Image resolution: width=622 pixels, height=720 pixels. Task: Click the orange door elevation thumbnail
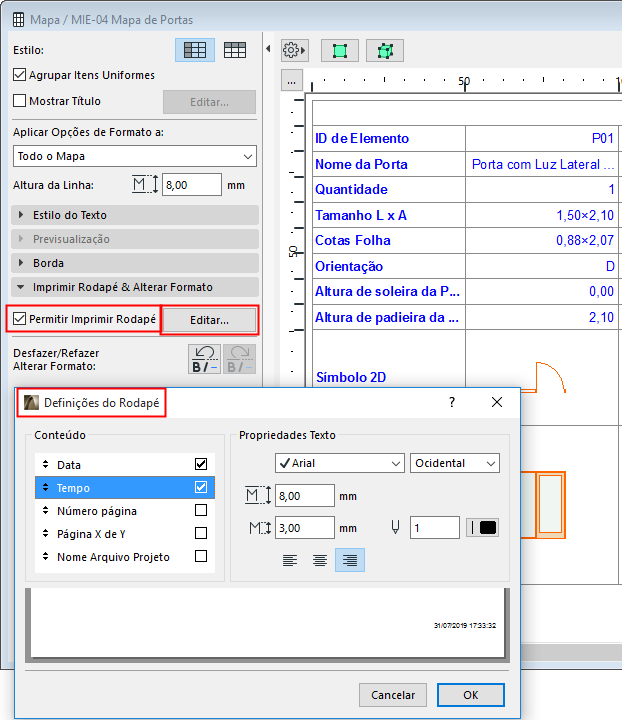coord(543,505)
